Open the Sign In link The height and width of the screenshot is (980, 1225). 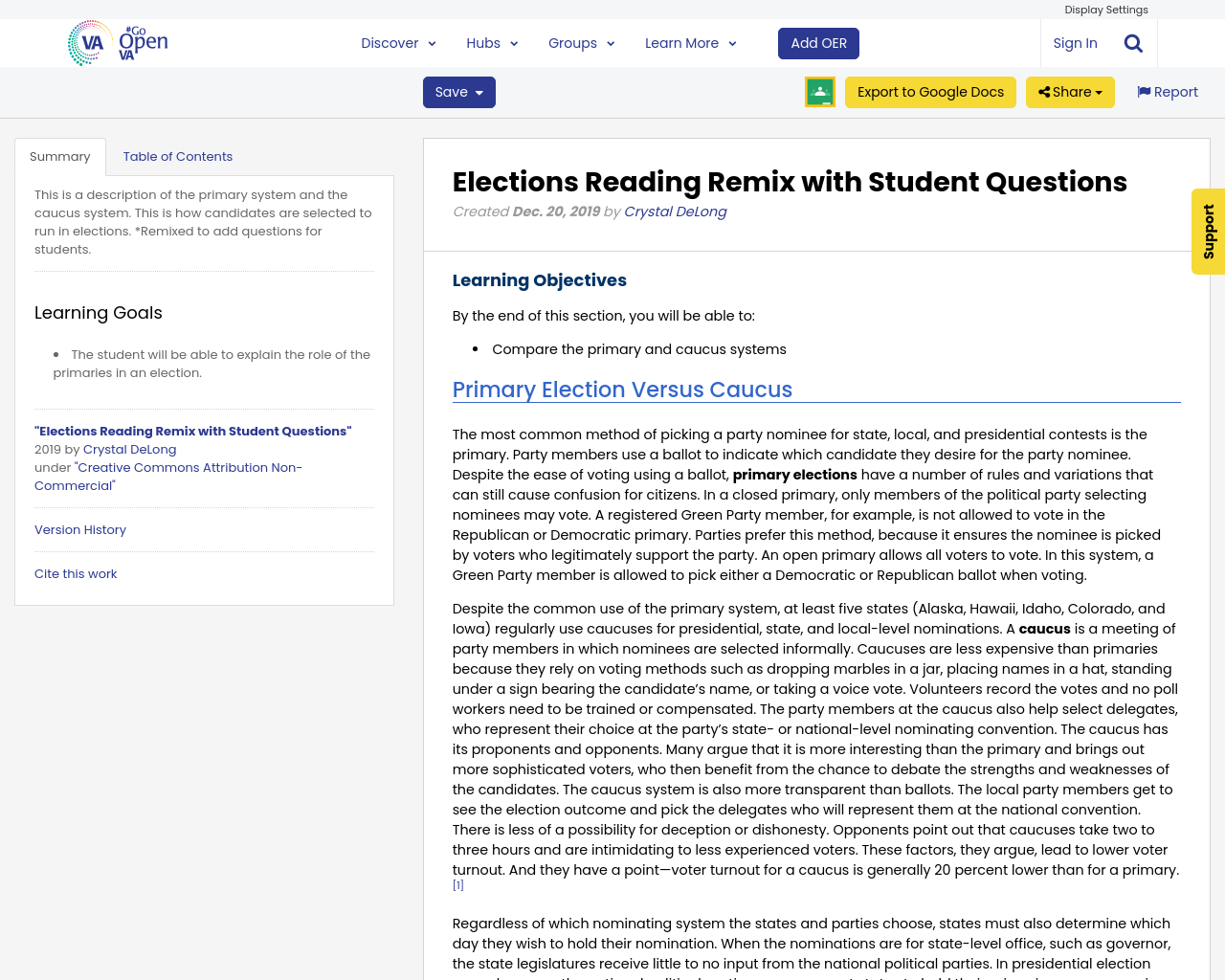[1075, 41]
